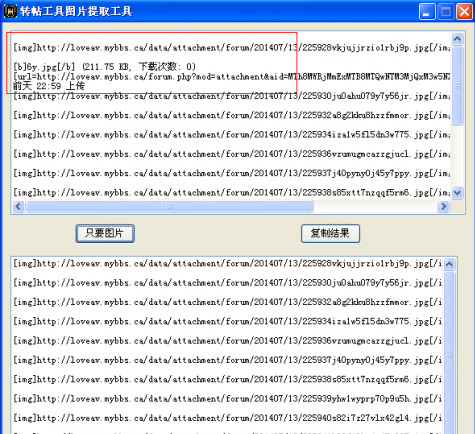Click top box line containing 225932a8g2kku8hzzfmmor.jpg
Screen dimensions: 475x434
pyautogui.click(x=231, y=115)
